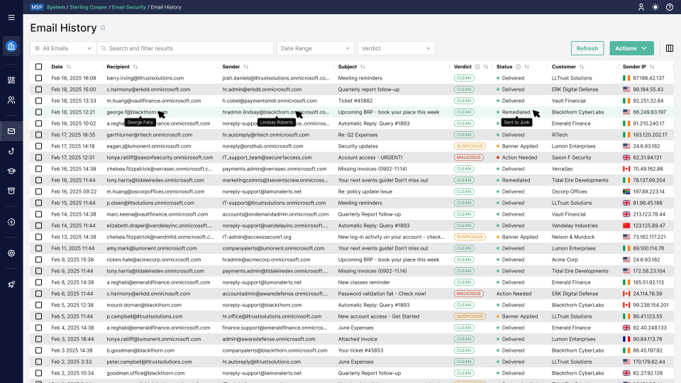Click the Oscorp Offices customer cell

click(x=569, y=192)
